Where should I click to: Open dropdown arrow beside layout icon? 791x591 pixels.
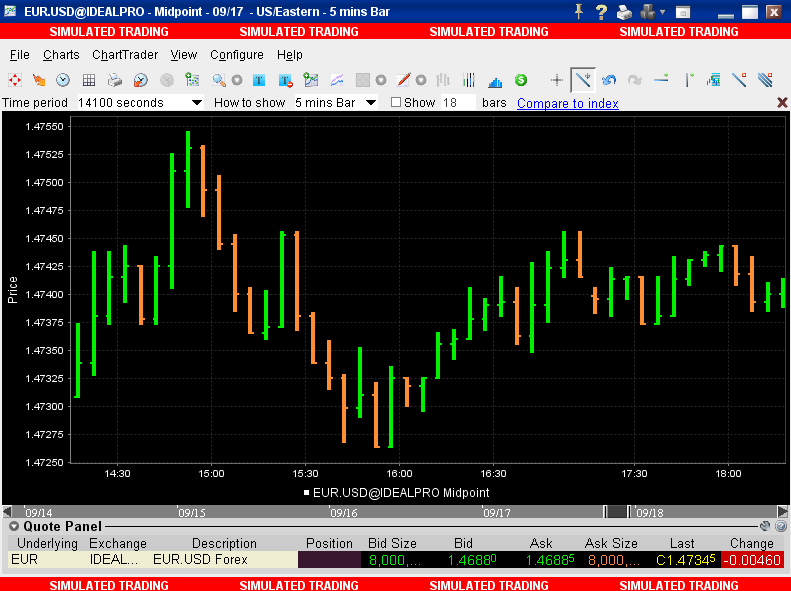(x=381, y=80)
